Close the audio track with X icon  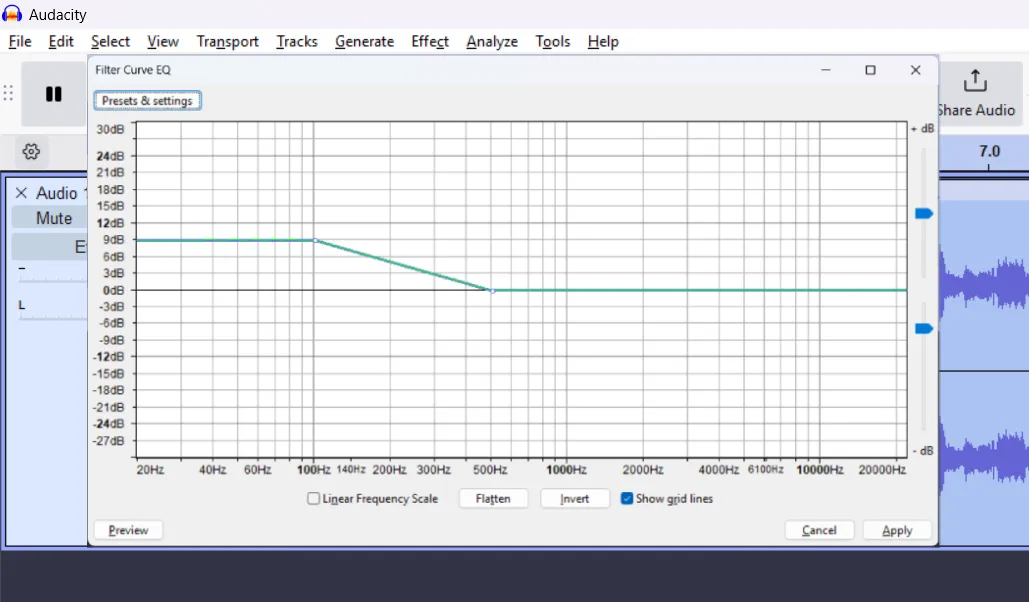(x=21, y=193)
